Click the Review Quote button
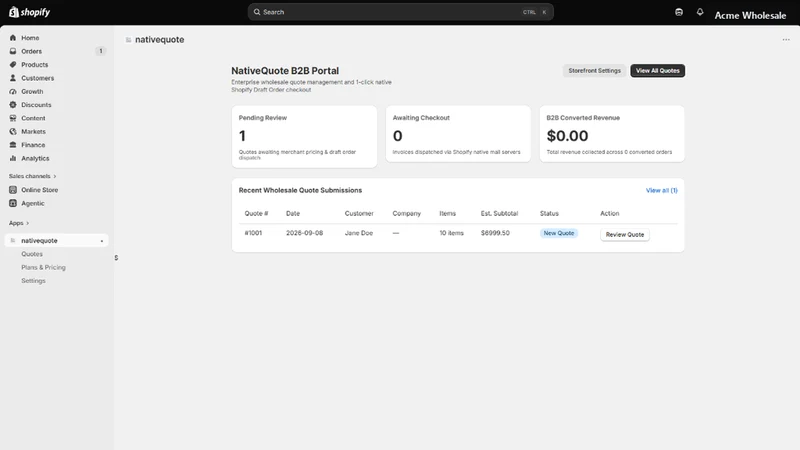The width and height of the screenshot is (800, 450). [624, 235]
